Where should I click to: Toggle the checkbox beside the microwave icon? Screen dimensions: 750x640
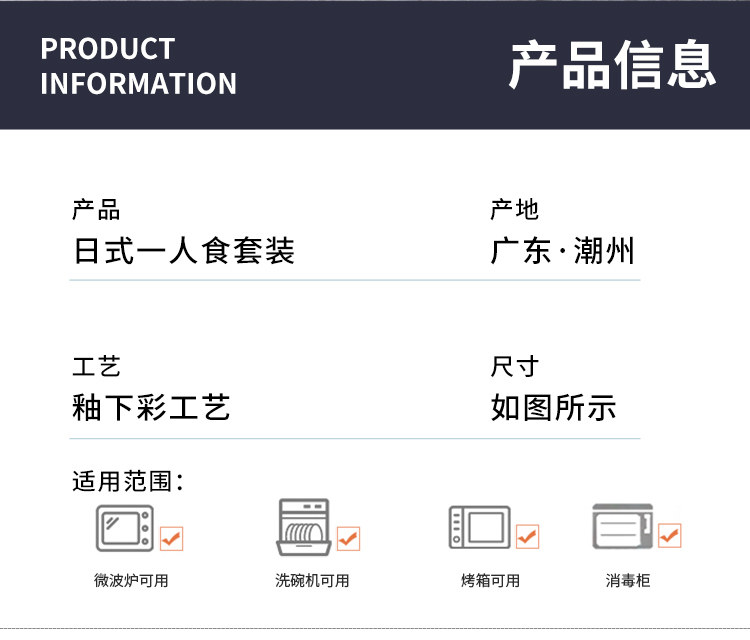tap(172, 538)
